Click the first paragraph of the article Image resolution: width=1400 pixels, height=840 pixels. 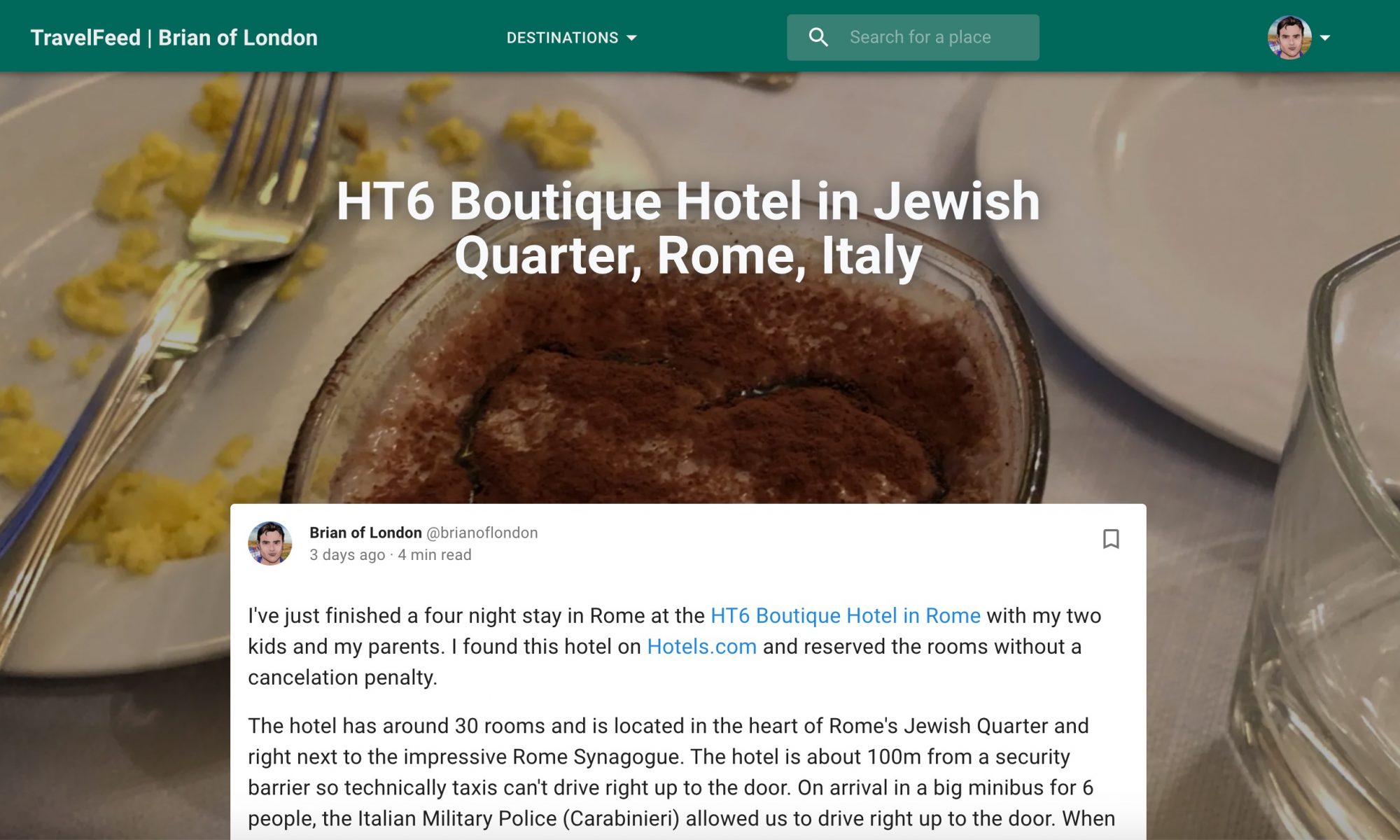[674, 646]
